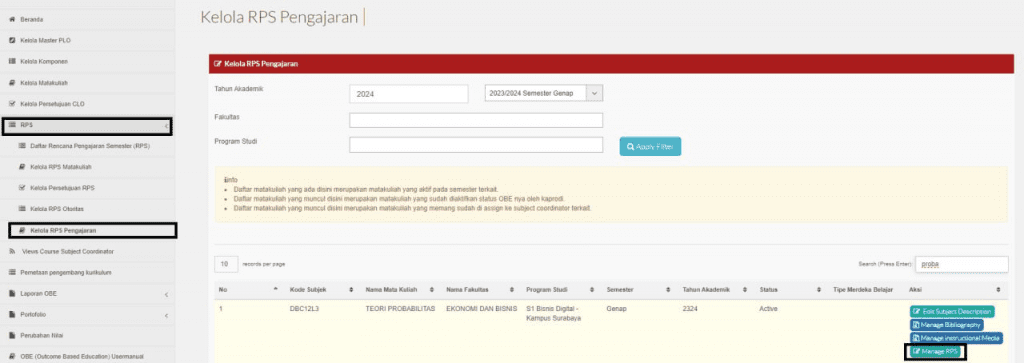Click the Beranda home icon

click(x=12, y=20)
